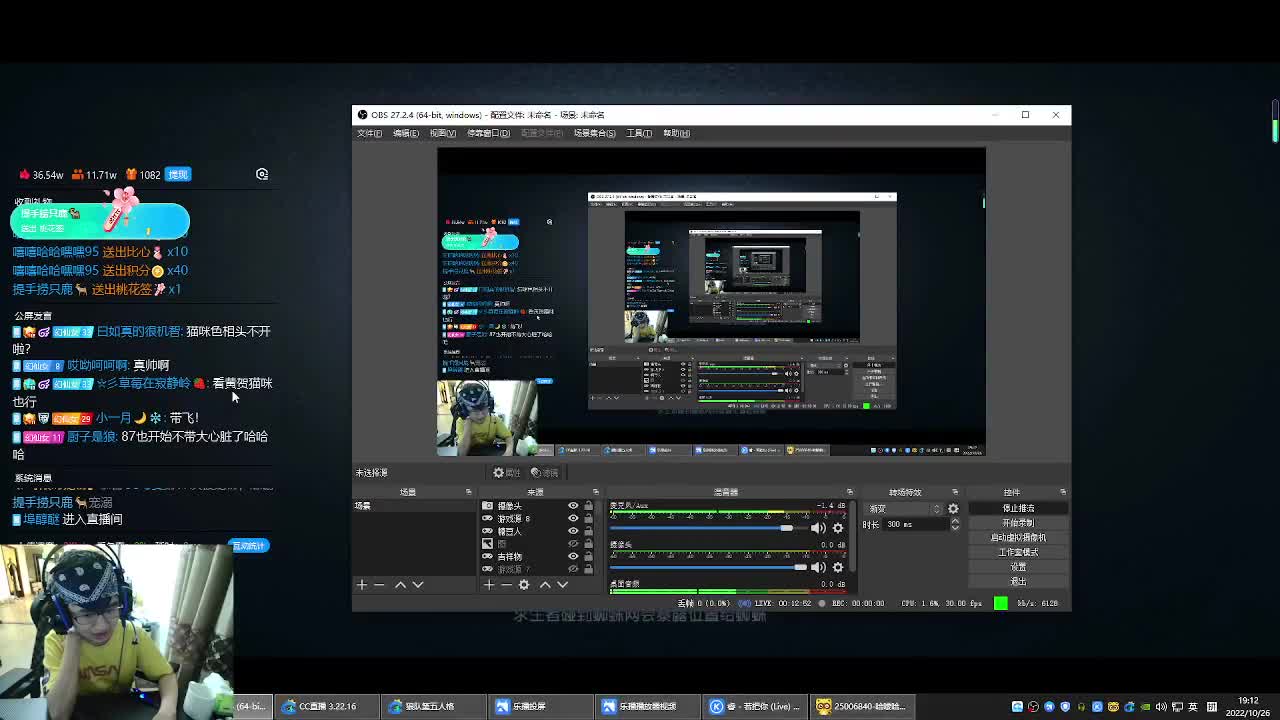Toggle lock for the 摄像头 source
The image size is (1280, 720).
[588, 506]
